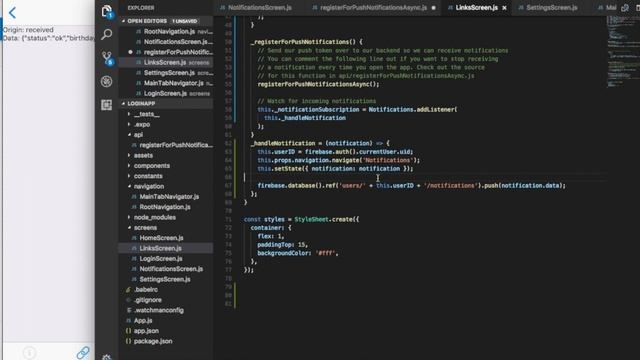The image size is (640, 360).
Task: Click the info icon in simulator bottom bar
Action: click(x=29, y=353)
